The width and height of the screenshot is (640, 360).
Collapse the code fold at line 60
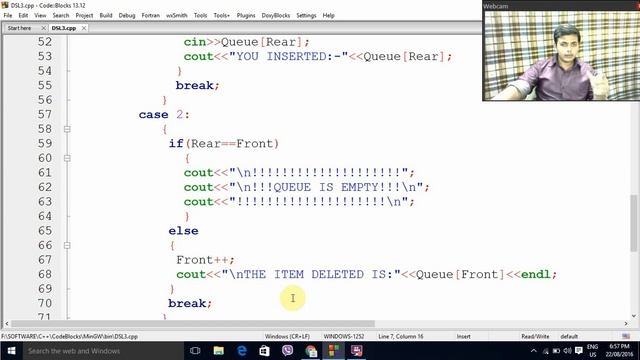67,158
